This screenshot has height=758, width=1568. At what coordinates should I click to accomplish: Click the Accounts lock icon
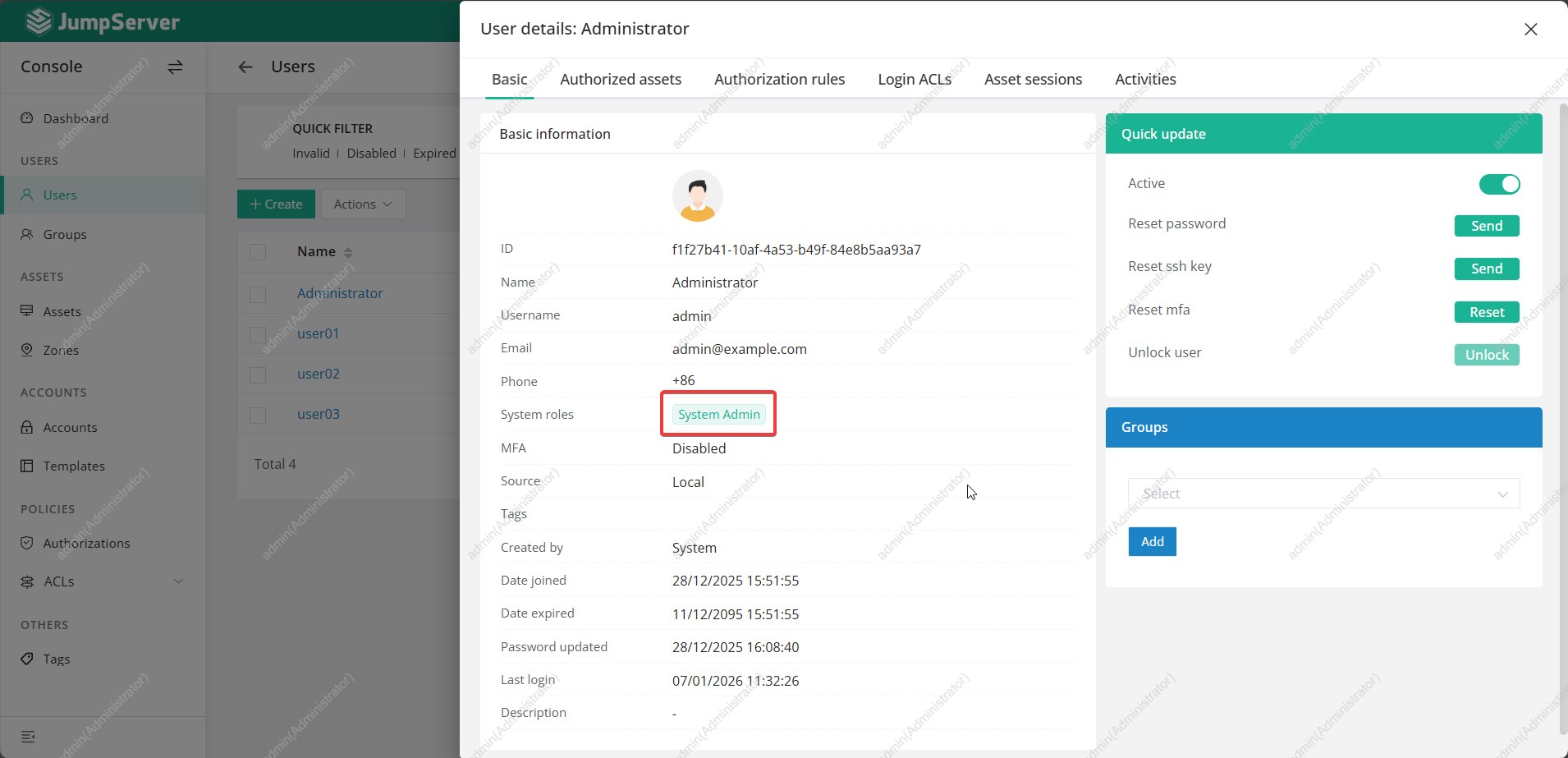(x=27, y=427)
